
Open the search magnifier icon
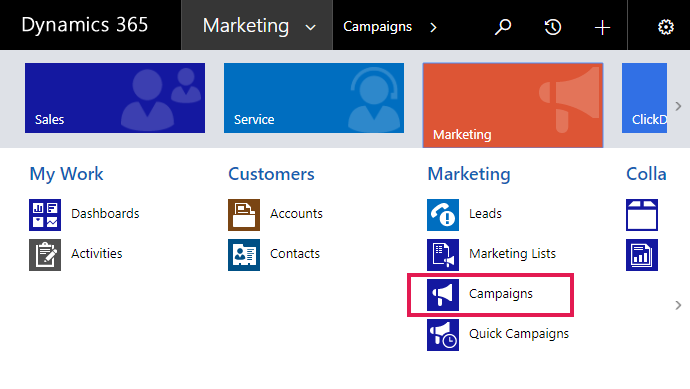point(503,27)
